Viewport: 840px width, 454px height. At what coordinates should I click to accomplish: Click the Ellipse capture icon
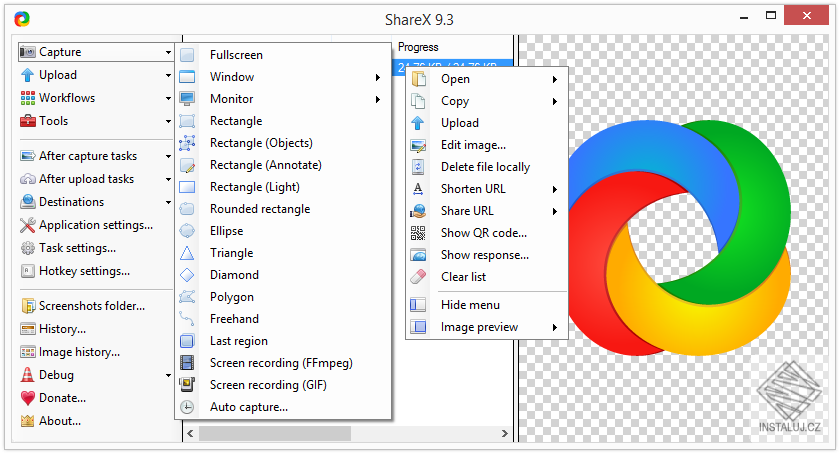[x=187, y=231]
